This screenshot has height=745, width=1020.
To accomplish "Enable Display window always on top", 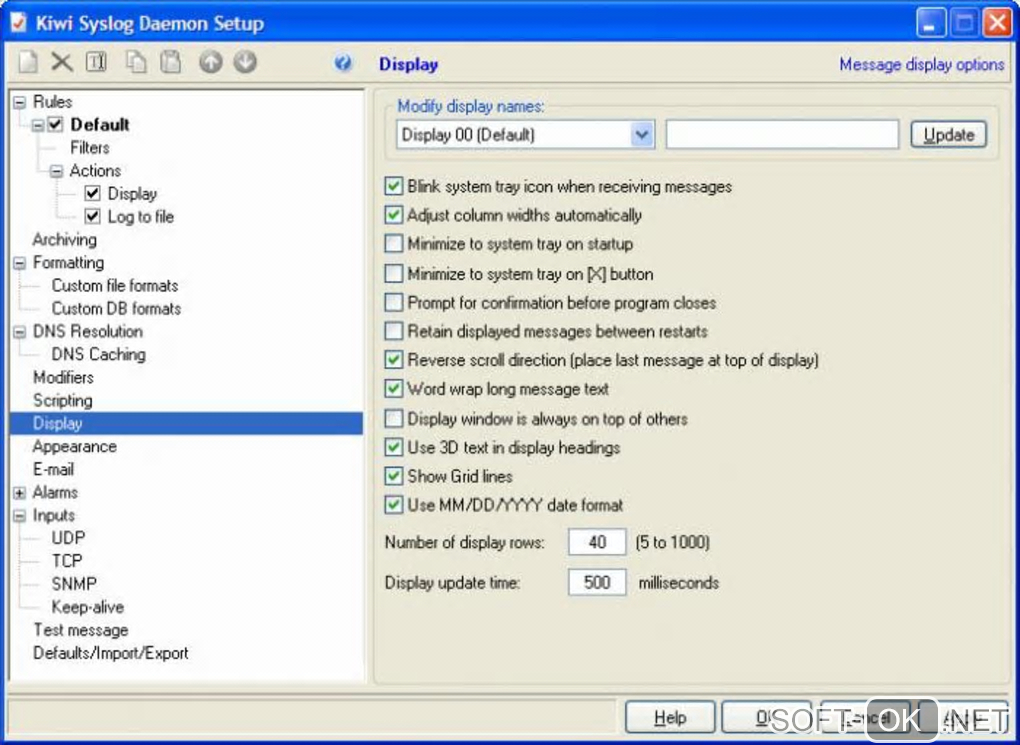I will tap(394, 418).
